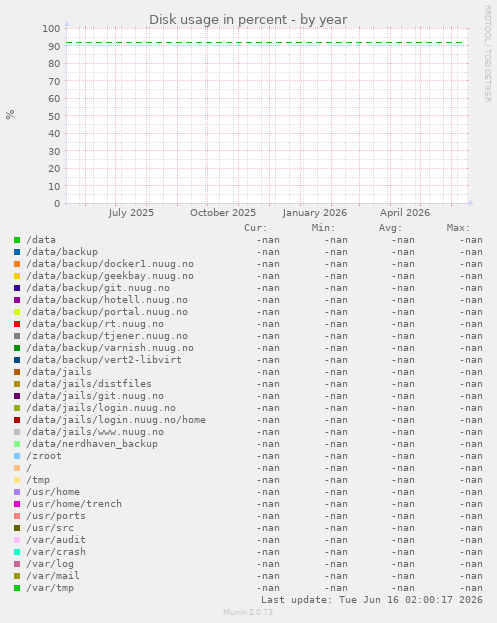Image resolution: width=497 pixels, height=623 pixels.
Task: Click the January 2026 axis label
Action: (x=315, y=213)
